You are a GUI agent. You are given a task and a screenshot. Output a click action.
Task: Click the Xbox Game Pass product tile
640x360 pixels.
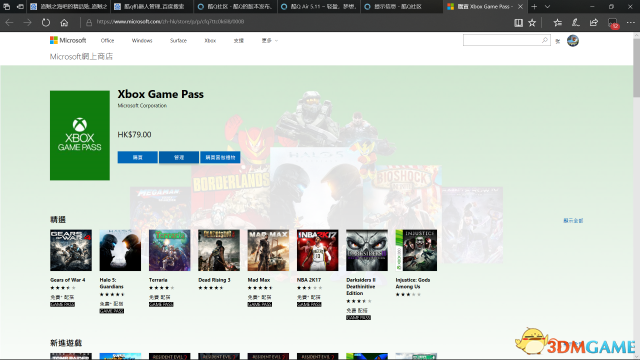click(80, 135)
